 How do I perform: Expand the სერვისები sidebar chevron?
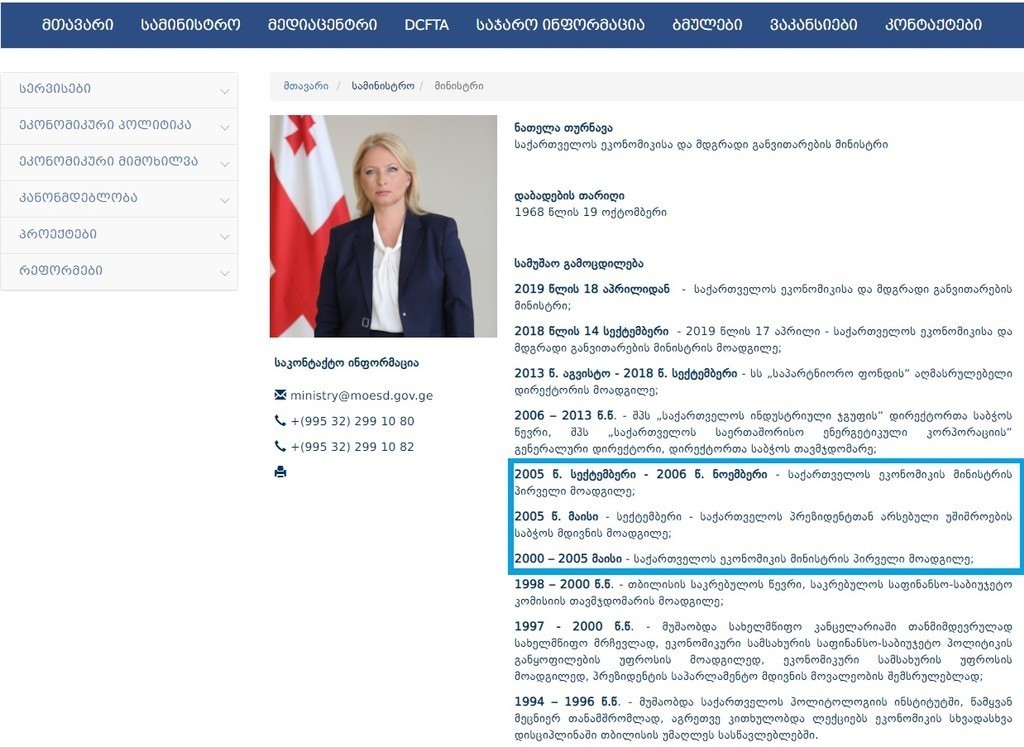tap(225, 91)
